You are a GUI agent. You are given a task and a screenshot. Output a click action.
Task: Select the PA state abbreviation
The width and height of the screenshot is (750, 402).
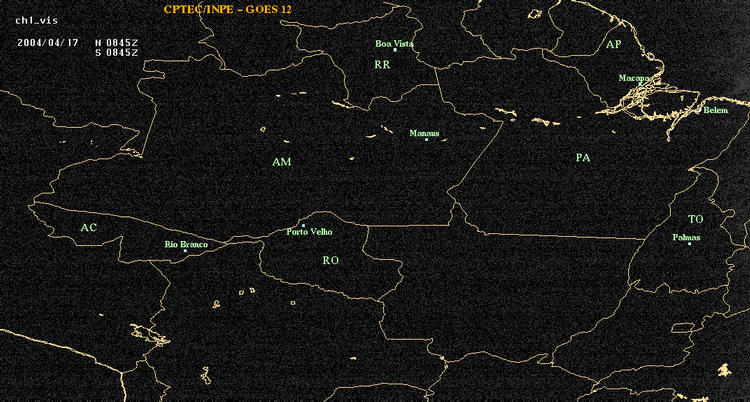point(583,157)
